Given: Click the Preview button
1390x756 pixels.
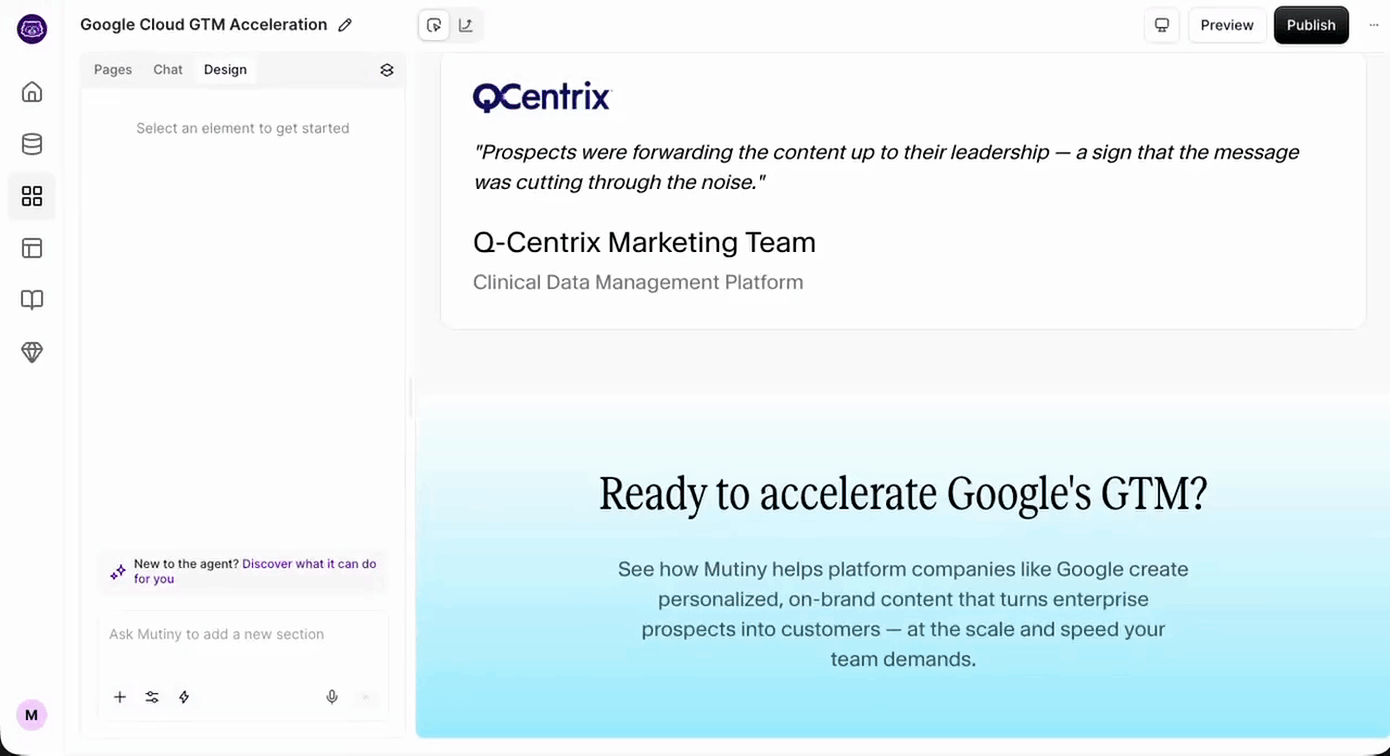Looking at the screenshot, I should point(1227,25).
